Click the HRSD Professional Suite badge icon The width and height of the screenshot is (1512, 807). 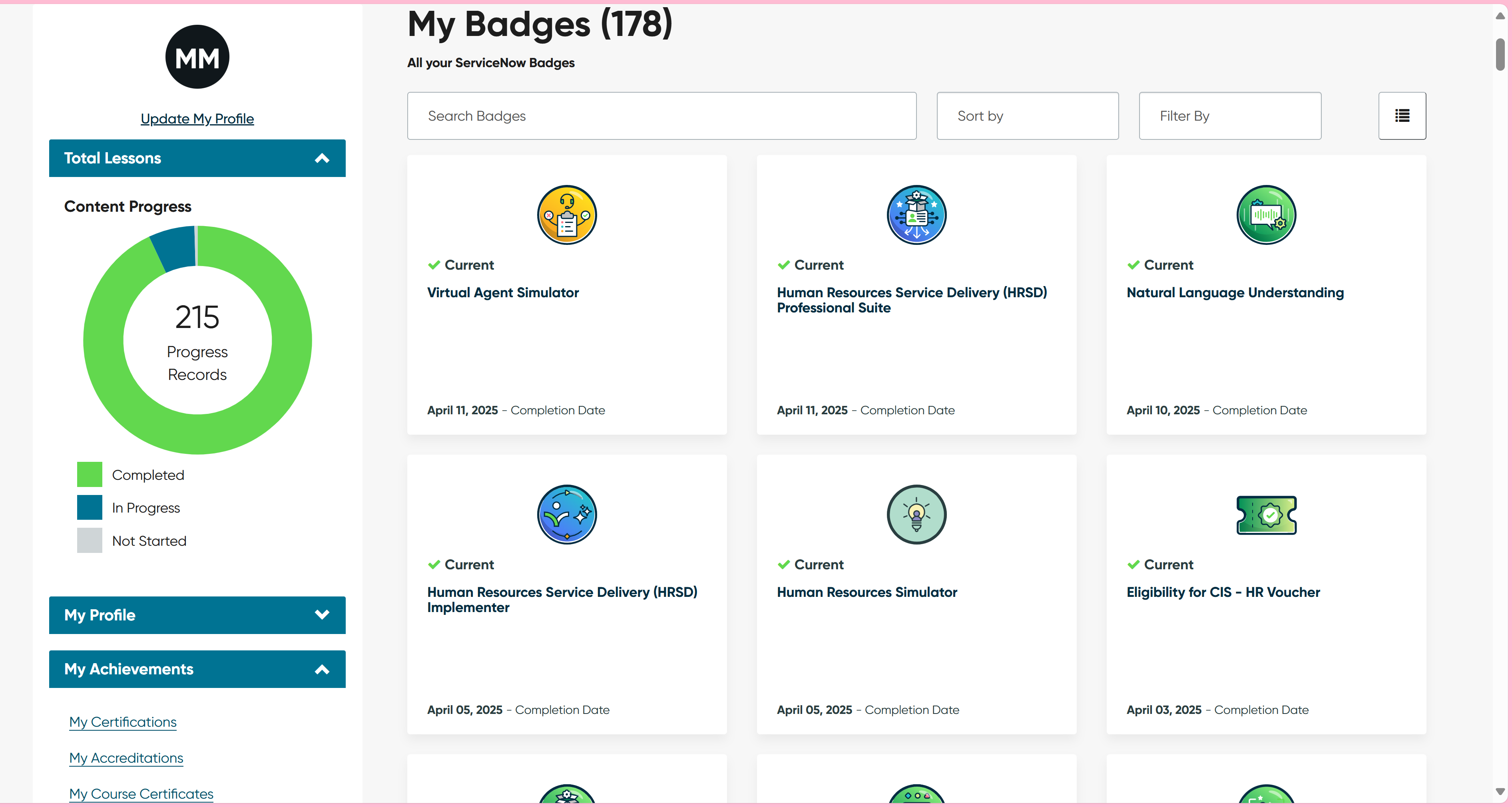tap(916, 215)
